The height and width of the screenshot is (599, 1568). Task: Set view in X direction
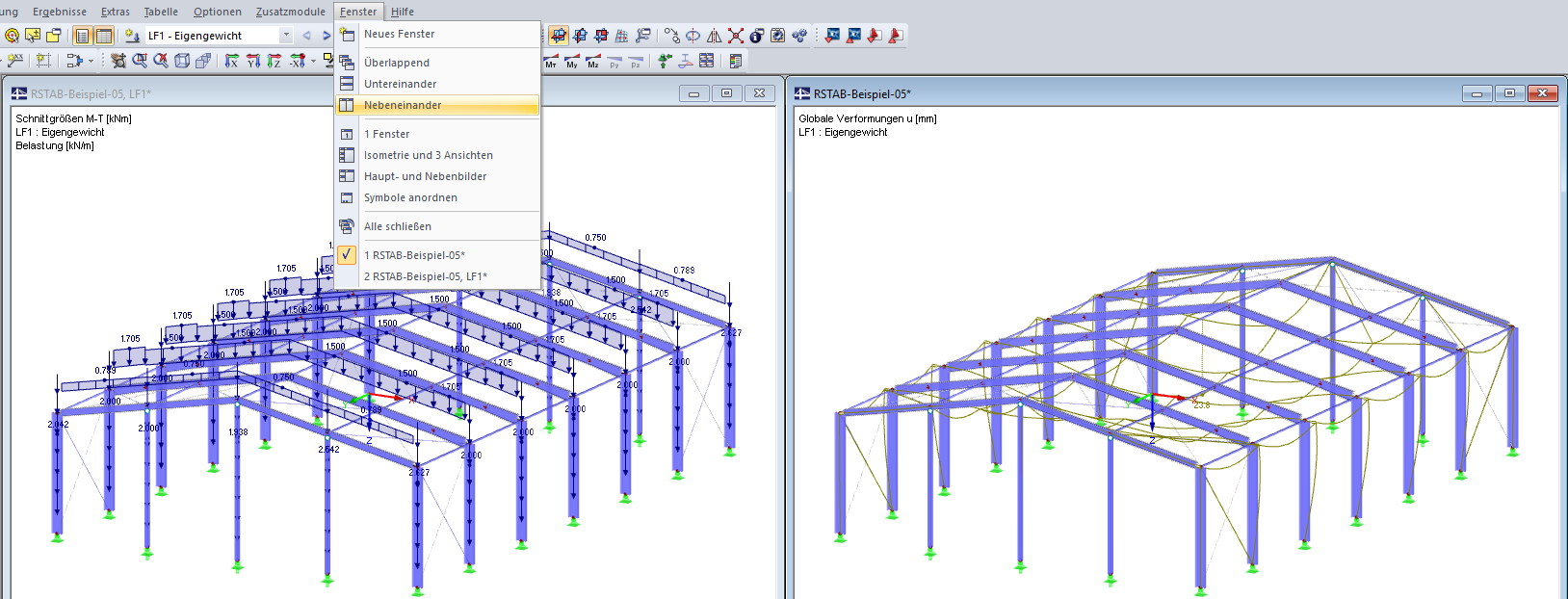[232, 61]
